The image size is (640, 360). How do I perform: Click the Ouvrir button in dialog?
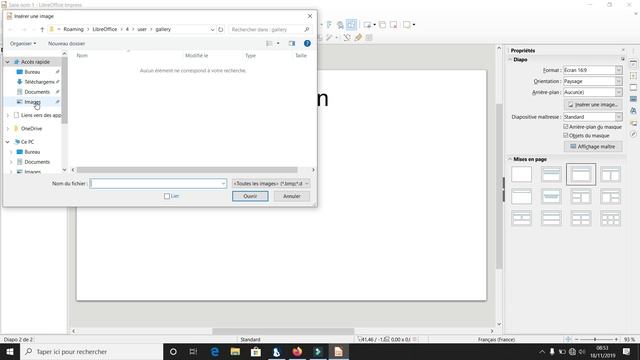point(250,196)
